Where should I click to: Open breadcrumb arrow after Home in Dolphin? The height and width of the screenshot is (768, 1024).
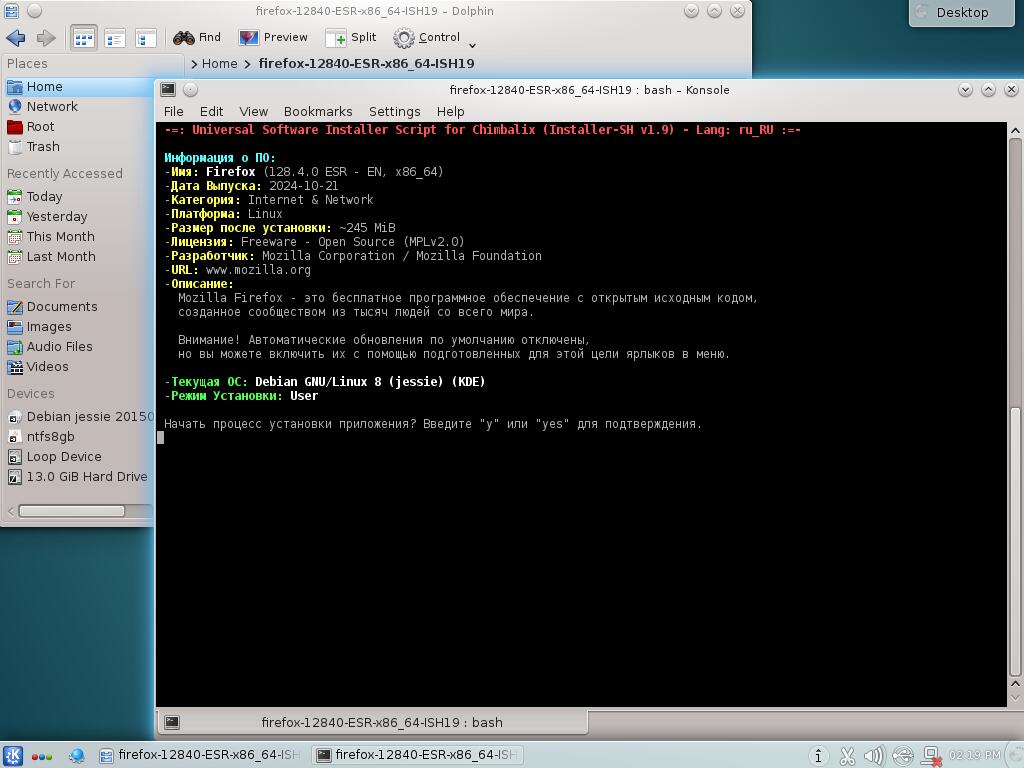(248, 64)
